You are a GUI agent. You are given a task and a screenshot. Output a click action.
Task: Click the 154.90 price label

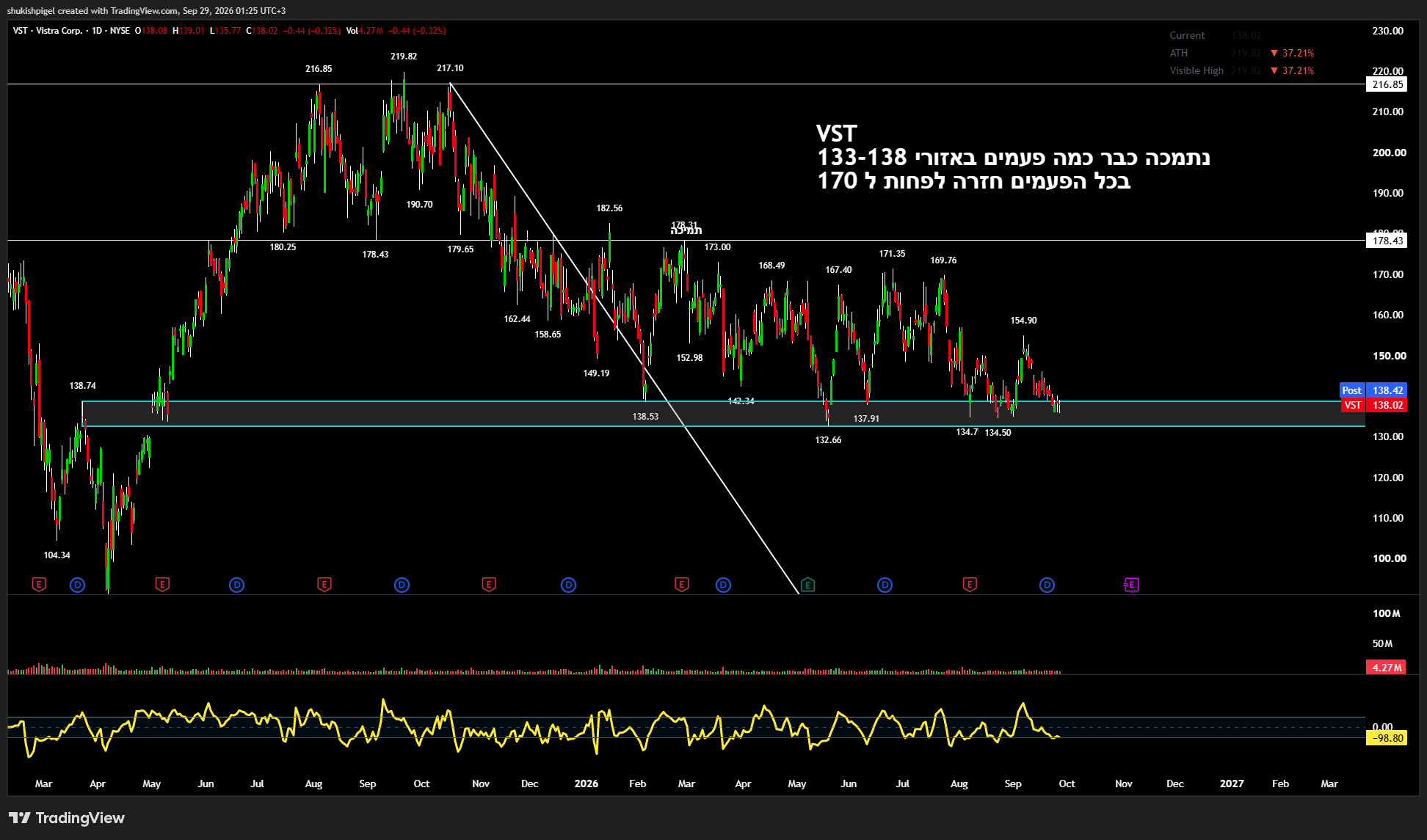click(1023, 321)
